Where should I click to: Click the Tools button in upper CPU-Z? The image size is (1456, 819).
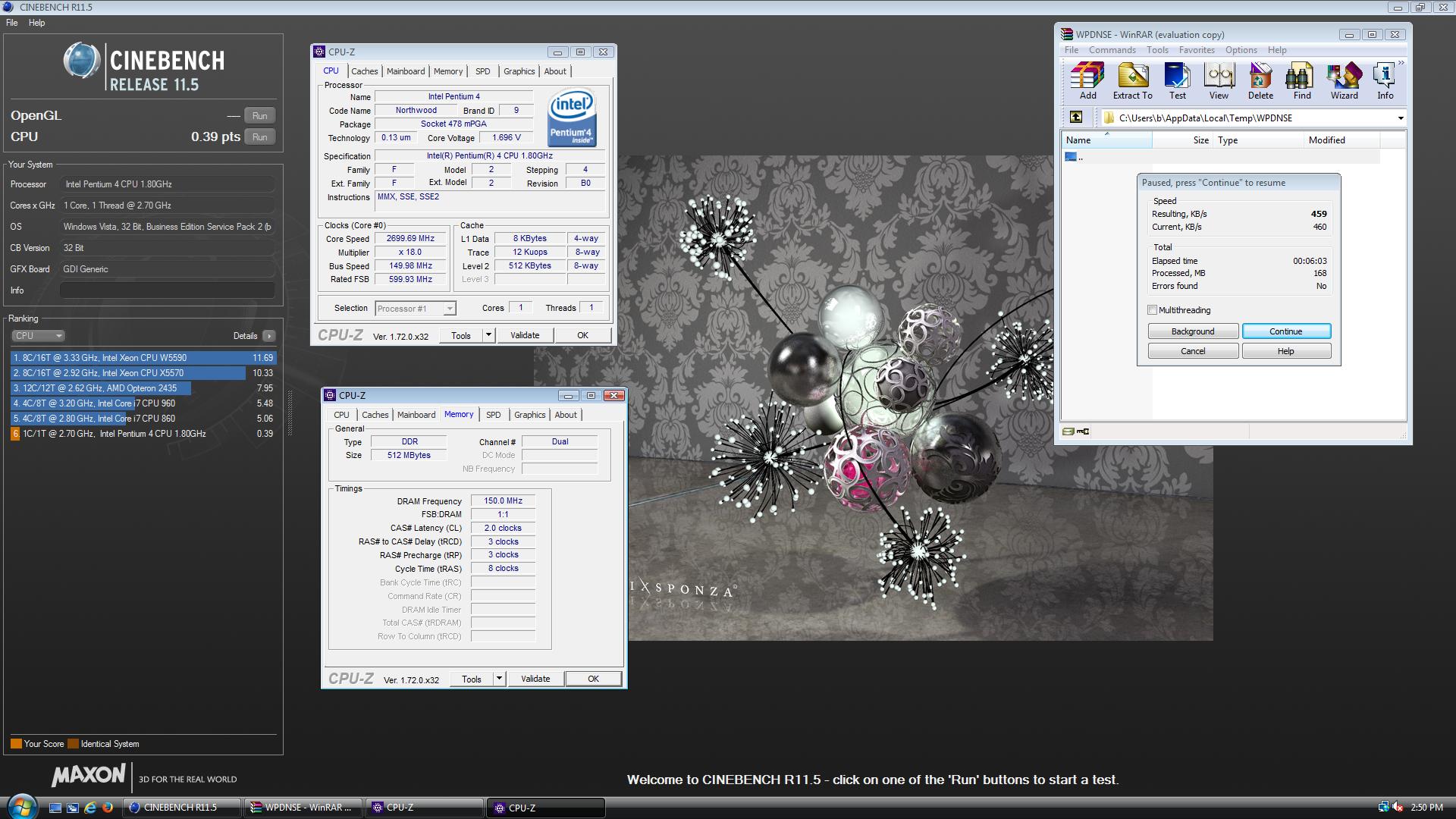pos(461,335)
